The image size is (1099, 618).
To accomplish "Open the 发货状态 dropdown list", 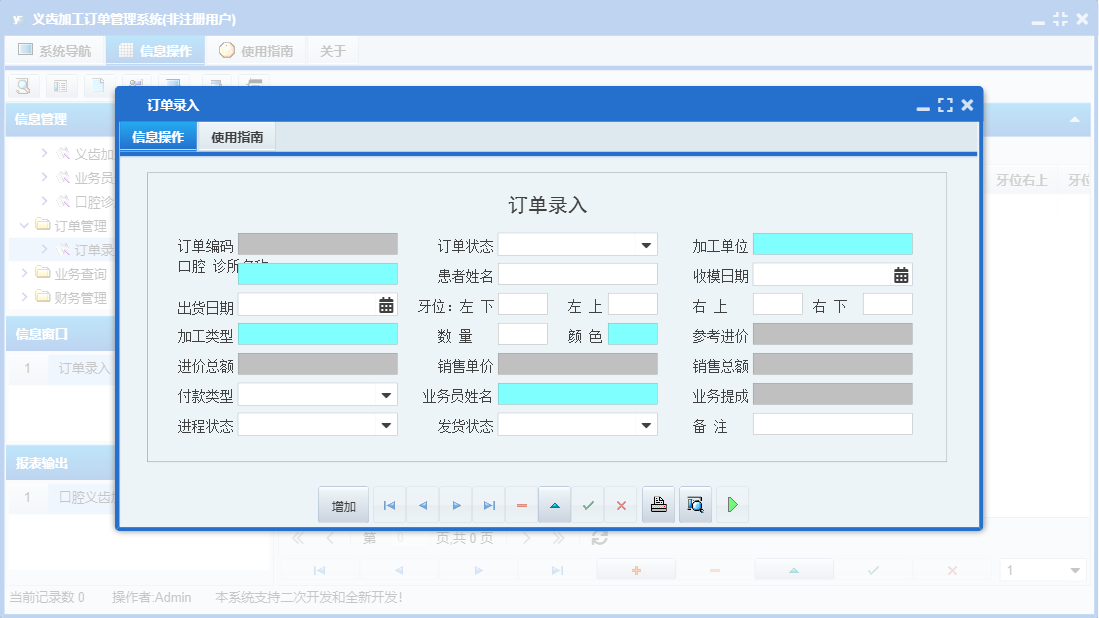I will (x=646, y=424).
